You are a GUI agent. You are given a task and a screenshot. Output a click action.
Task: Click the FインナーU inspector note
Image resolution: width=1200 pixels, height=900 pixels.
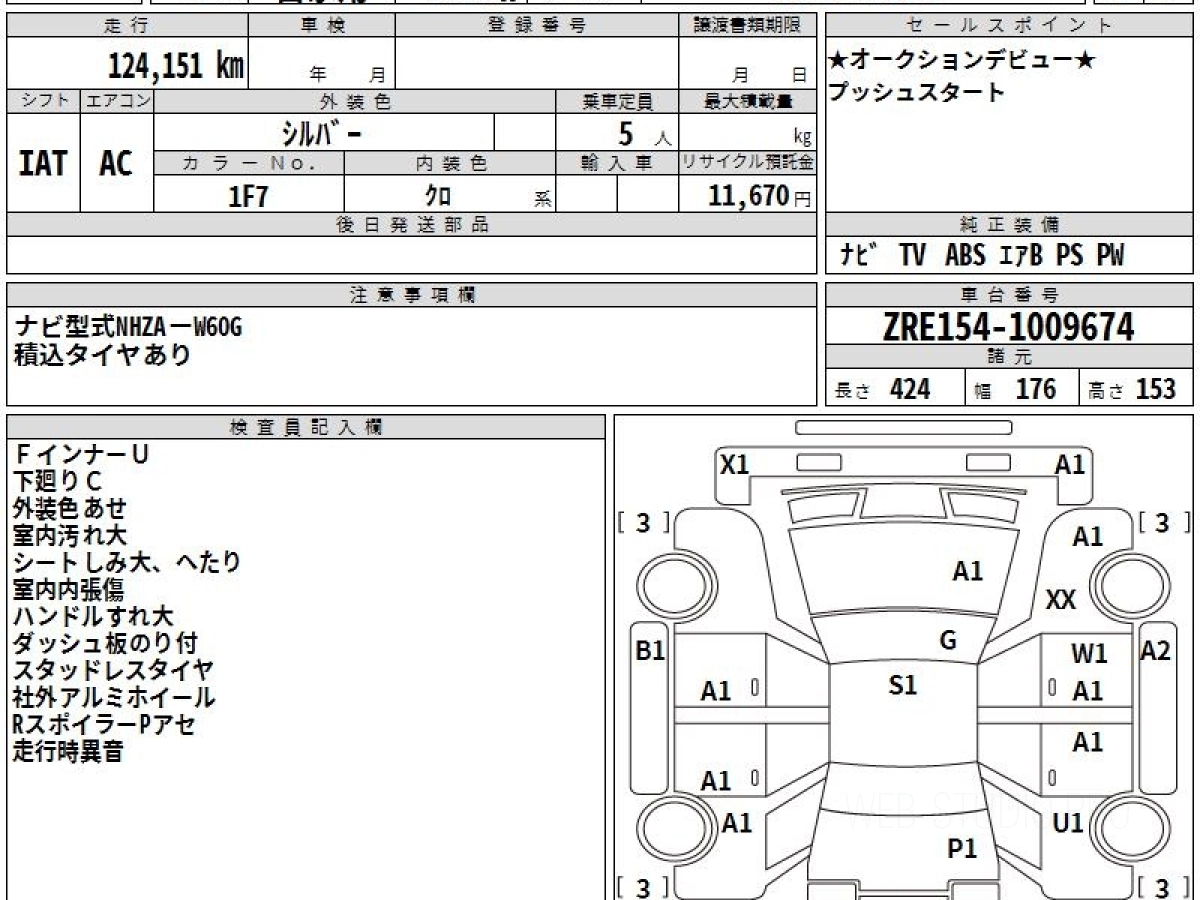[81, 455]
